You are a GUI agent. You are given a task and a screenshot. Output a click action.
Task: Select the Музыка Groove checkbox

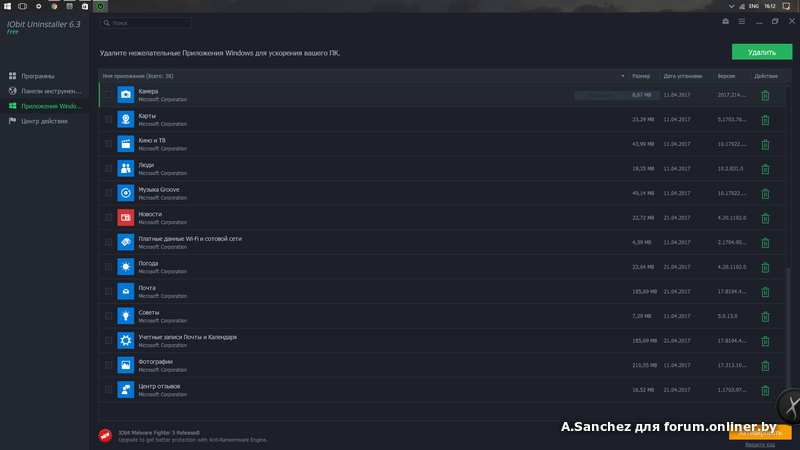pyautogui.click(x=109, y=193)
